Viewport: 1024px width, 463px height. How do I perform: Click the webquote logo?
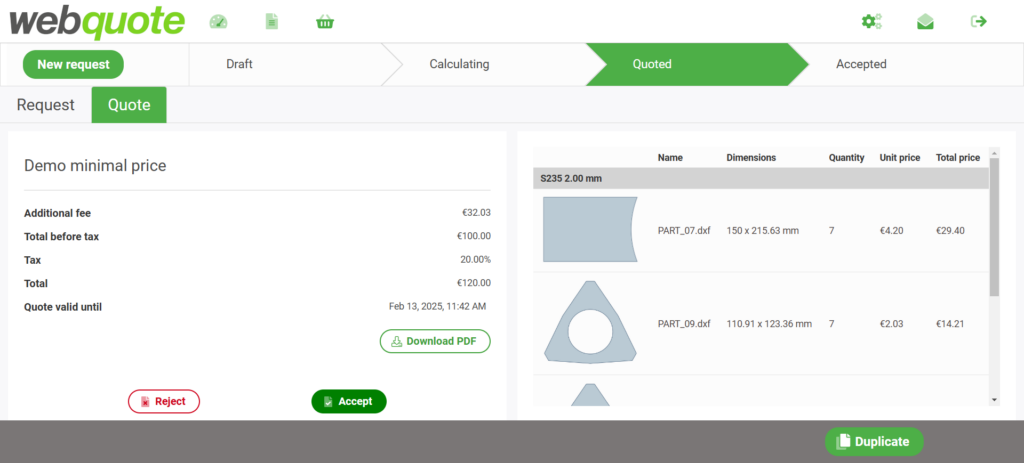[x=97, y=22]
